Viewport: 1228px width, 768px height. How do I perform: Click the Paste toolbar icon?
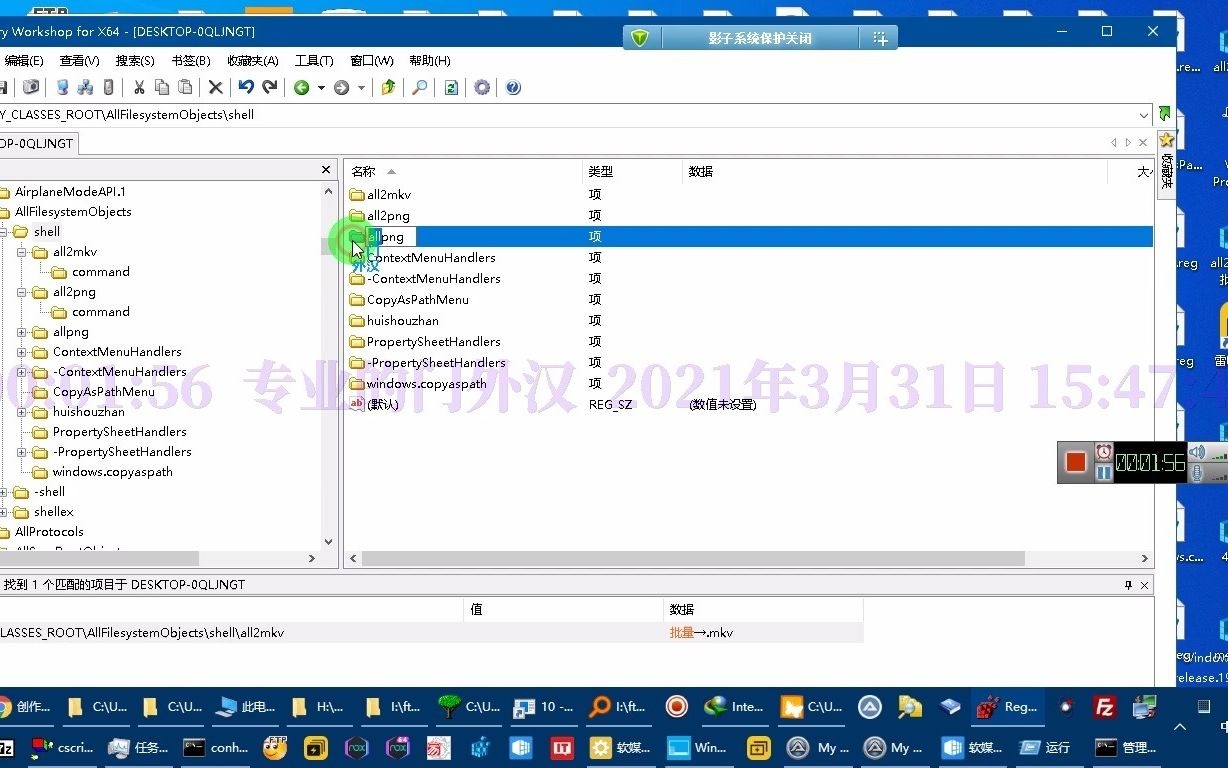coord(185,87)
